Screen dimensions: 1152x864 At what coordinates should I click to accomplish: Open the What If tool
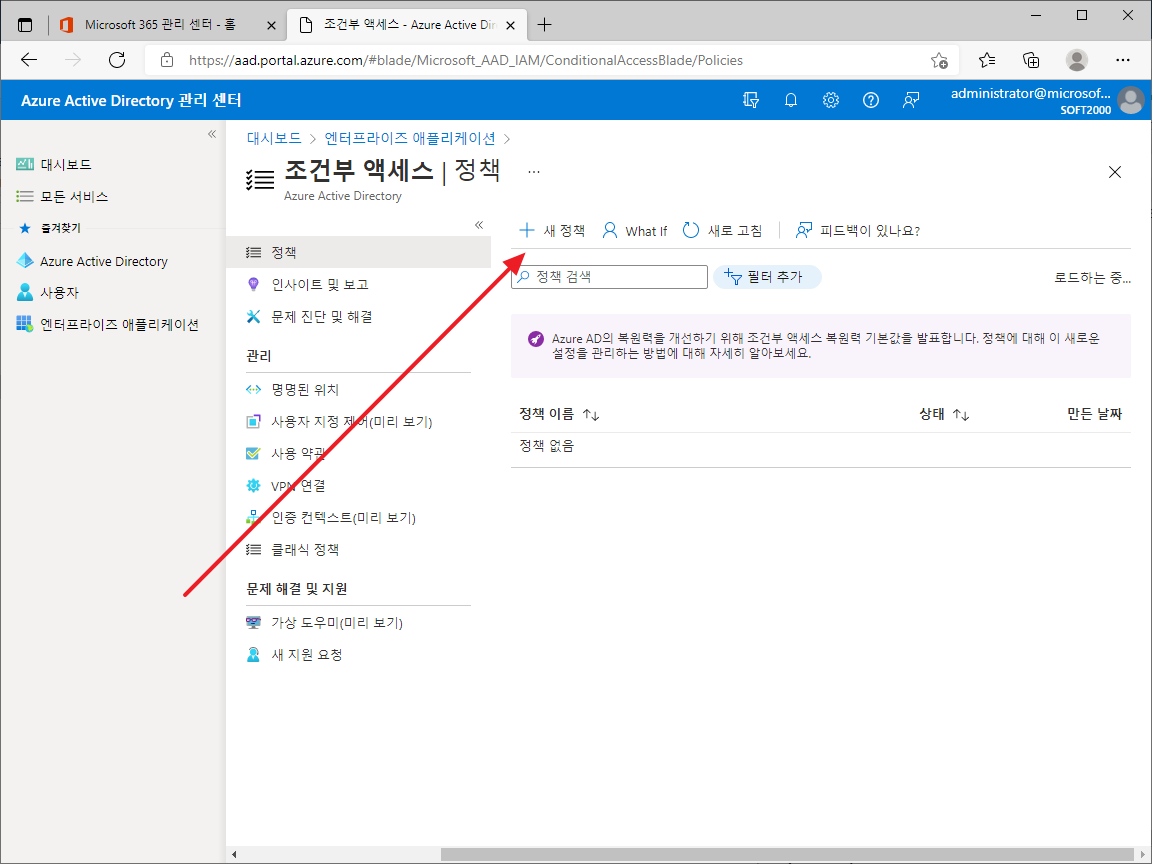click(635, 231)
